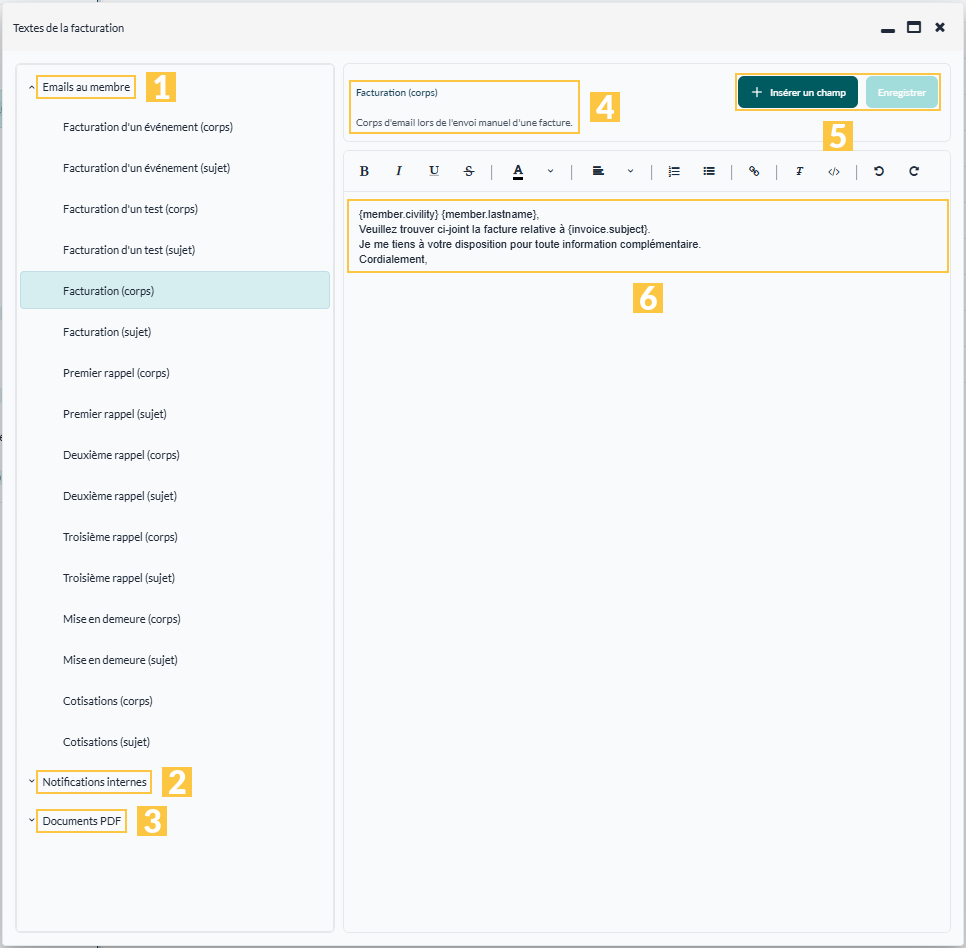Toggle italic formatting in the editor toolbar
966x948 pixels.
[399, 171]
